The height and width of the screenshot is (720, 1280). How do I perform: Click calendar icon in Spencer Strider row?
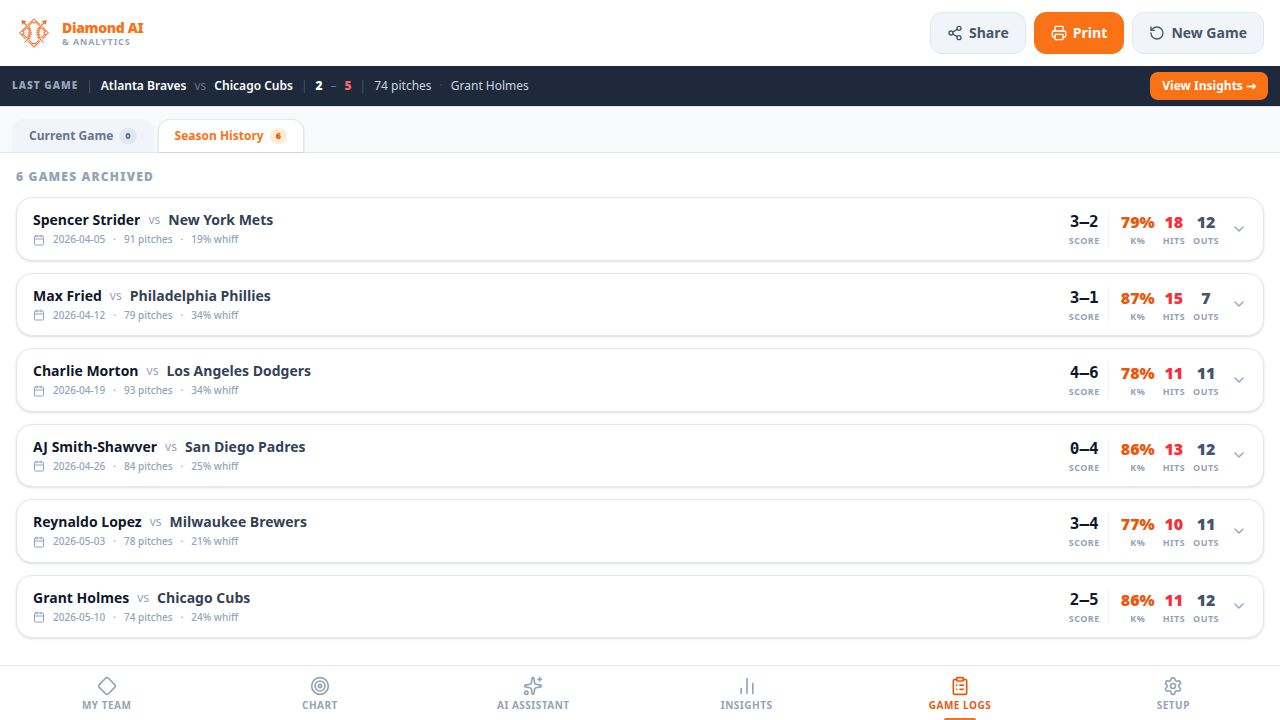coord(39,240)
